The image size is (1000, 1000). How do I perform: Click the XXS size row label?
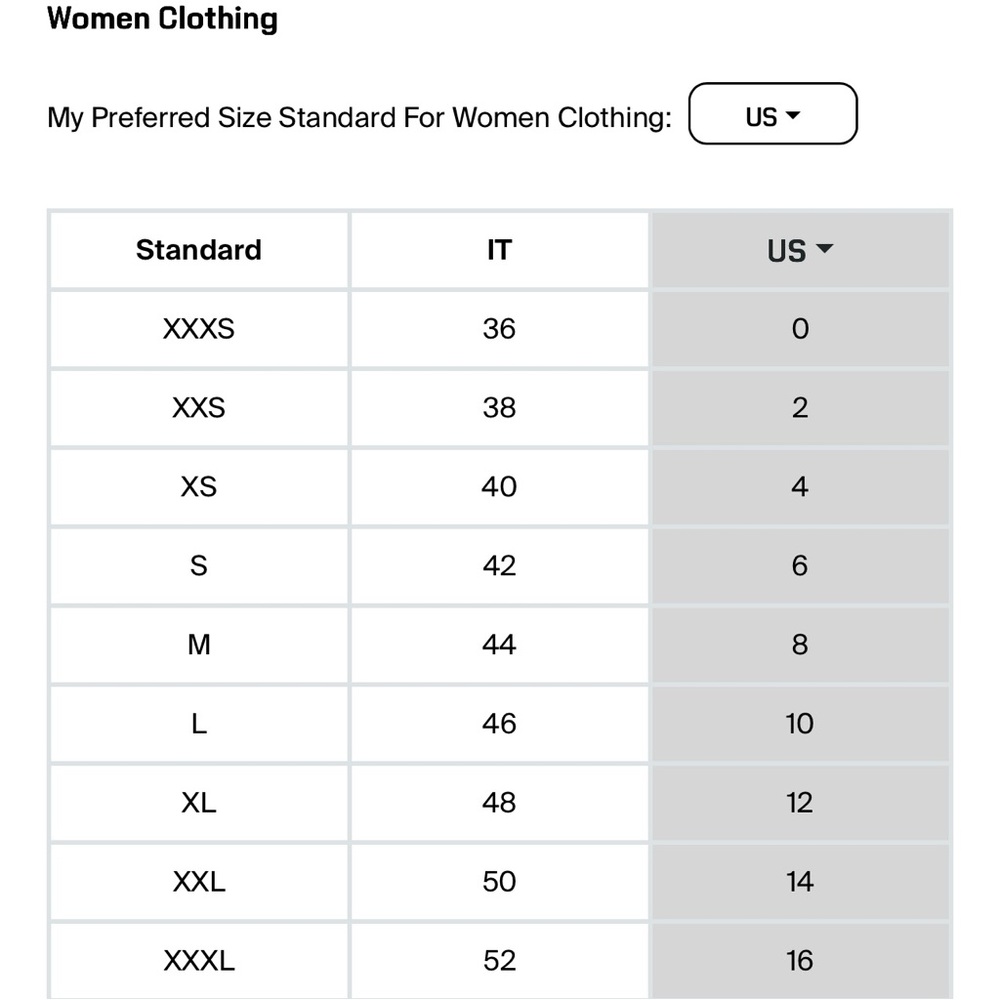tap(199, 408)
